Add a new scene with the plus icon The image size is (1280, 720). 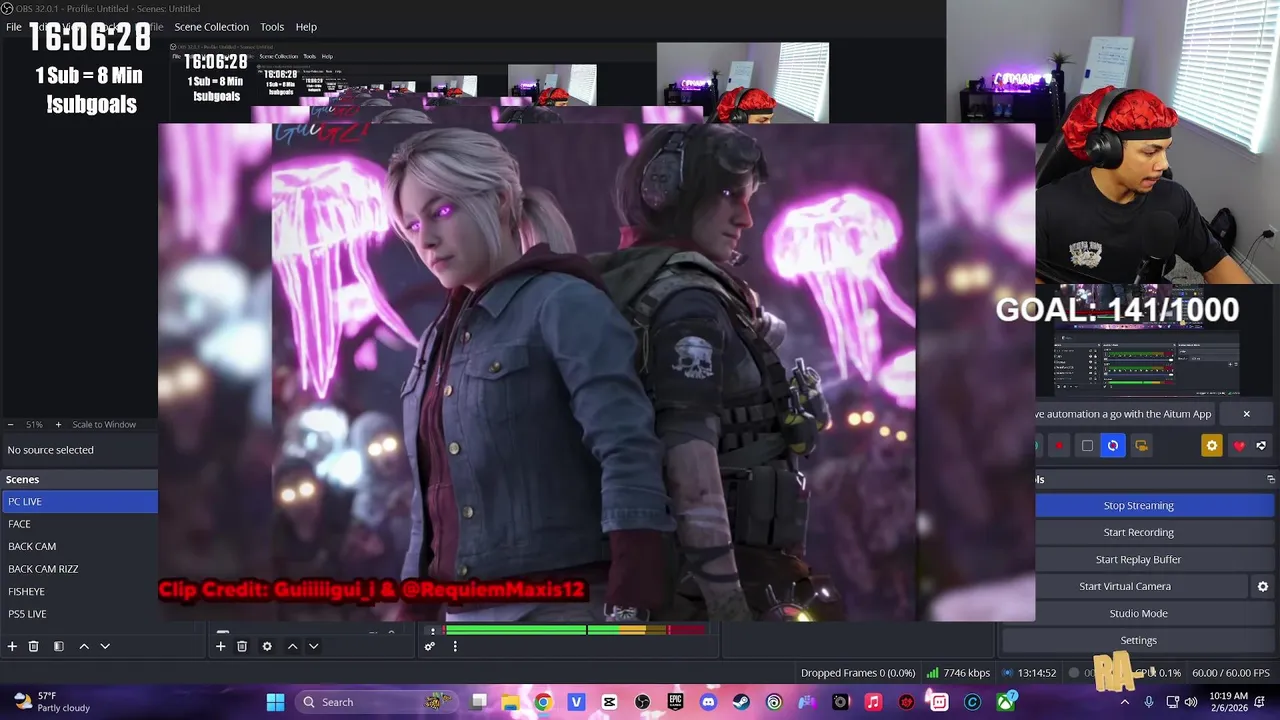[12, 647]
